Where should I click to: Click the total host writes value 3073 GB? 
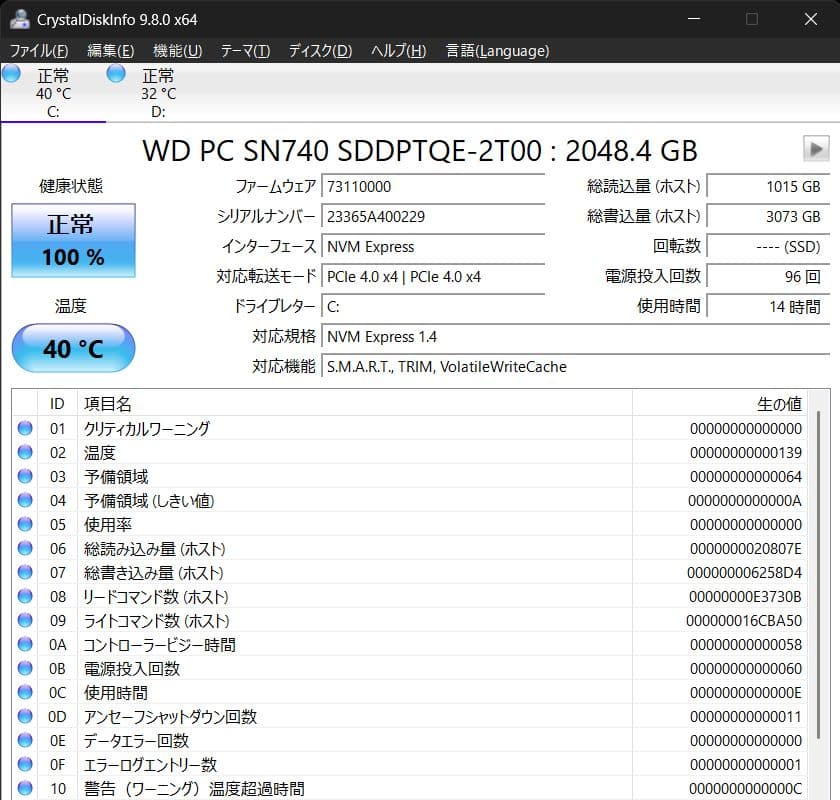click(768, 216)
